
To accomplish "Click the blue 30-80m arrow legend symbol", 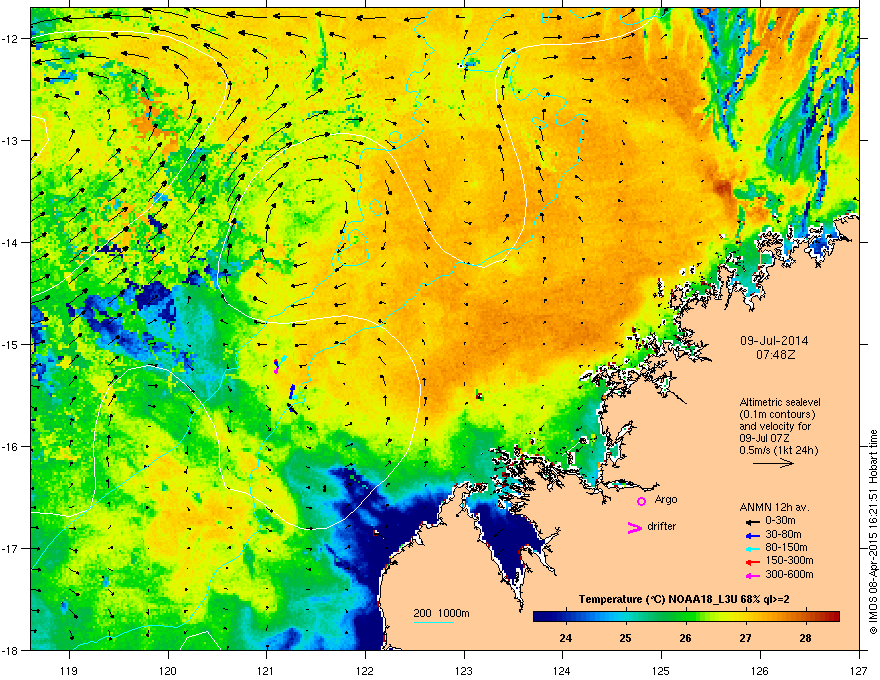I will pyautogui.click(x=752, y=535).
